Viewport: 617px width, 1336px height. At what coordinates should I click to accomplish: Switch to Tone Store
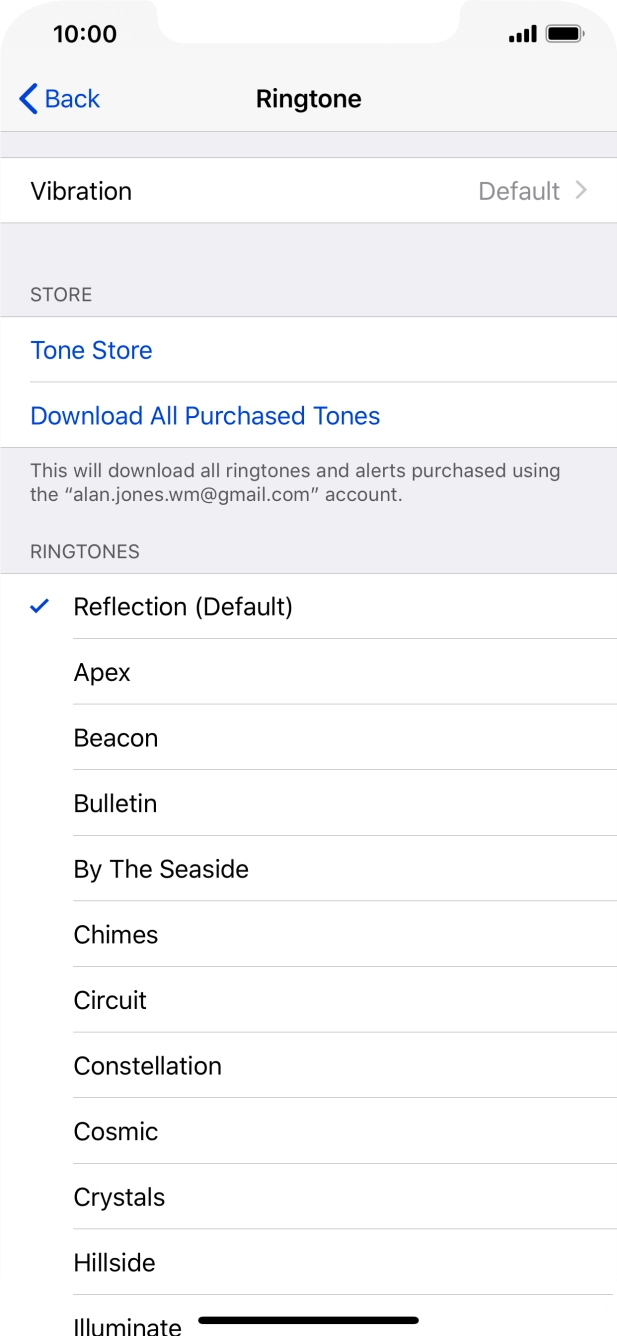point(91,350)
